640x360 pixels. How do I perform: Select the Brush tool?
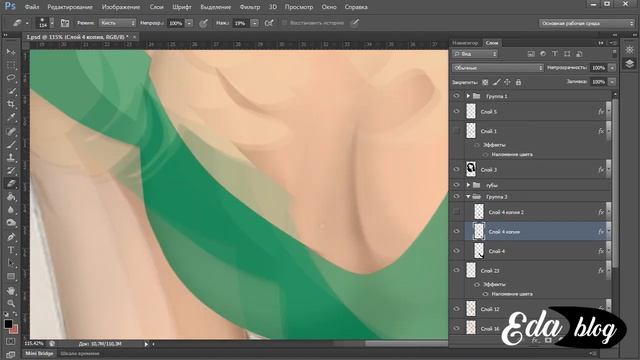pyautogui.click(x=11, y=144)
